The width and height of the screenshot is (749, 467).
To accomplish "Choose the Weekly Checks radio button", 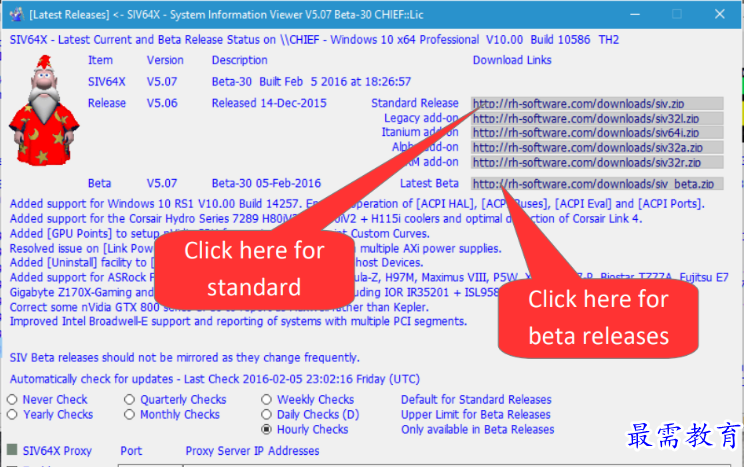I will coord(267,399).
